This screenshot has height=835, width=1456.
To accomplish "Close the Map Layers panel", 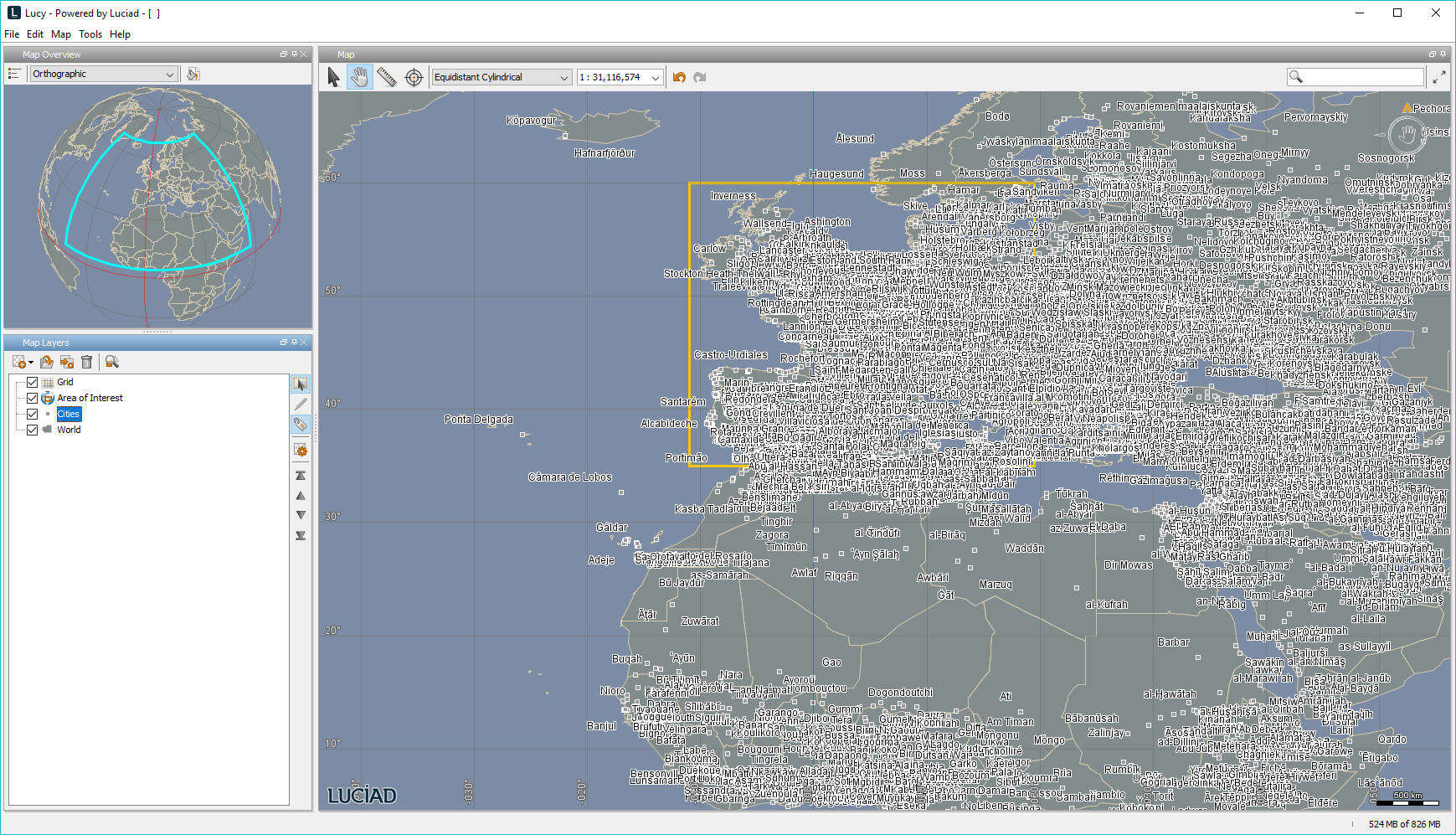I will pyautogui.click(x=304, y=343).
